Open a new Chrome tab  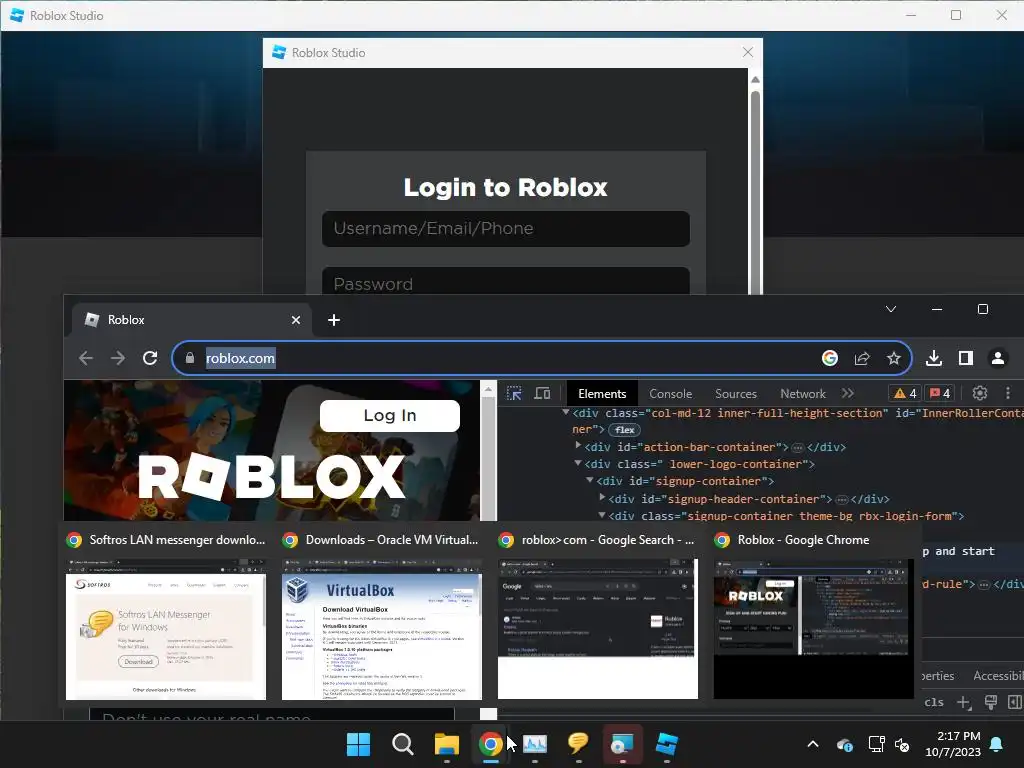pos(334,320)
